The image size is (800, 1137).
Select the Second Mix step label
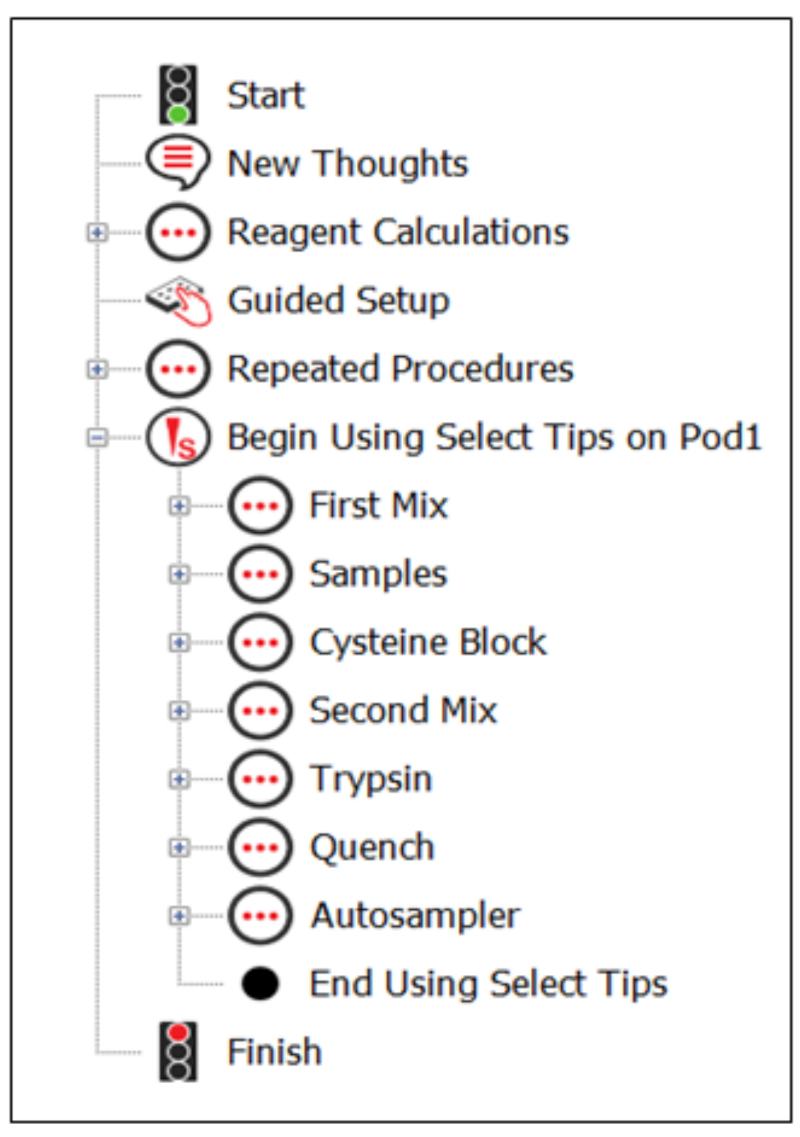pyautogui.click(x=403, y=710)
